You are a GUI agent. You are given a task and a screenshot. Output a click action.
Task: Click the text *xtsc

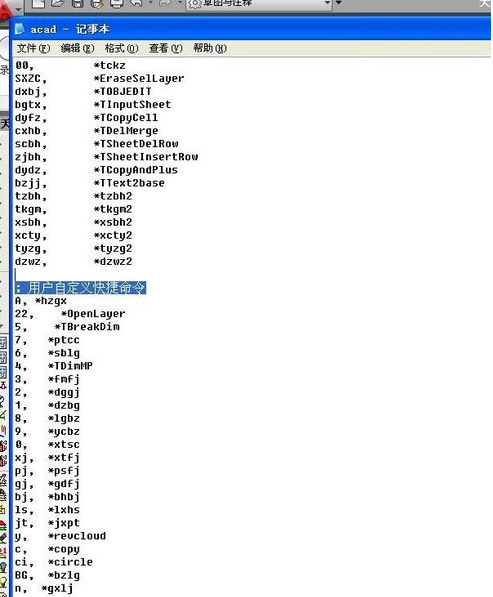[x=64, y=444]
